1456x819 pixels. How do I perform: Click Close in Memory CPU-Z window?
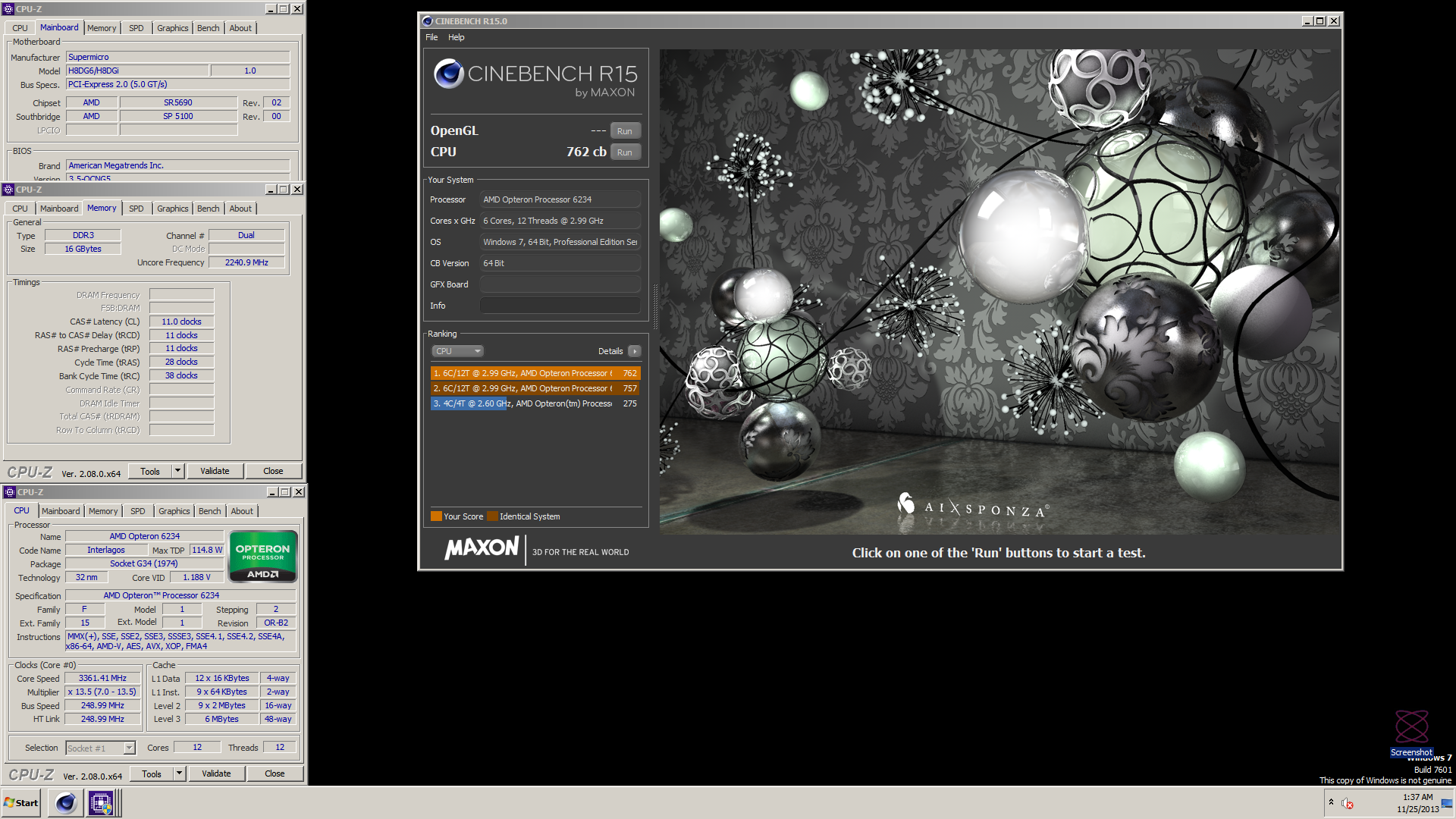pos(273,472)
